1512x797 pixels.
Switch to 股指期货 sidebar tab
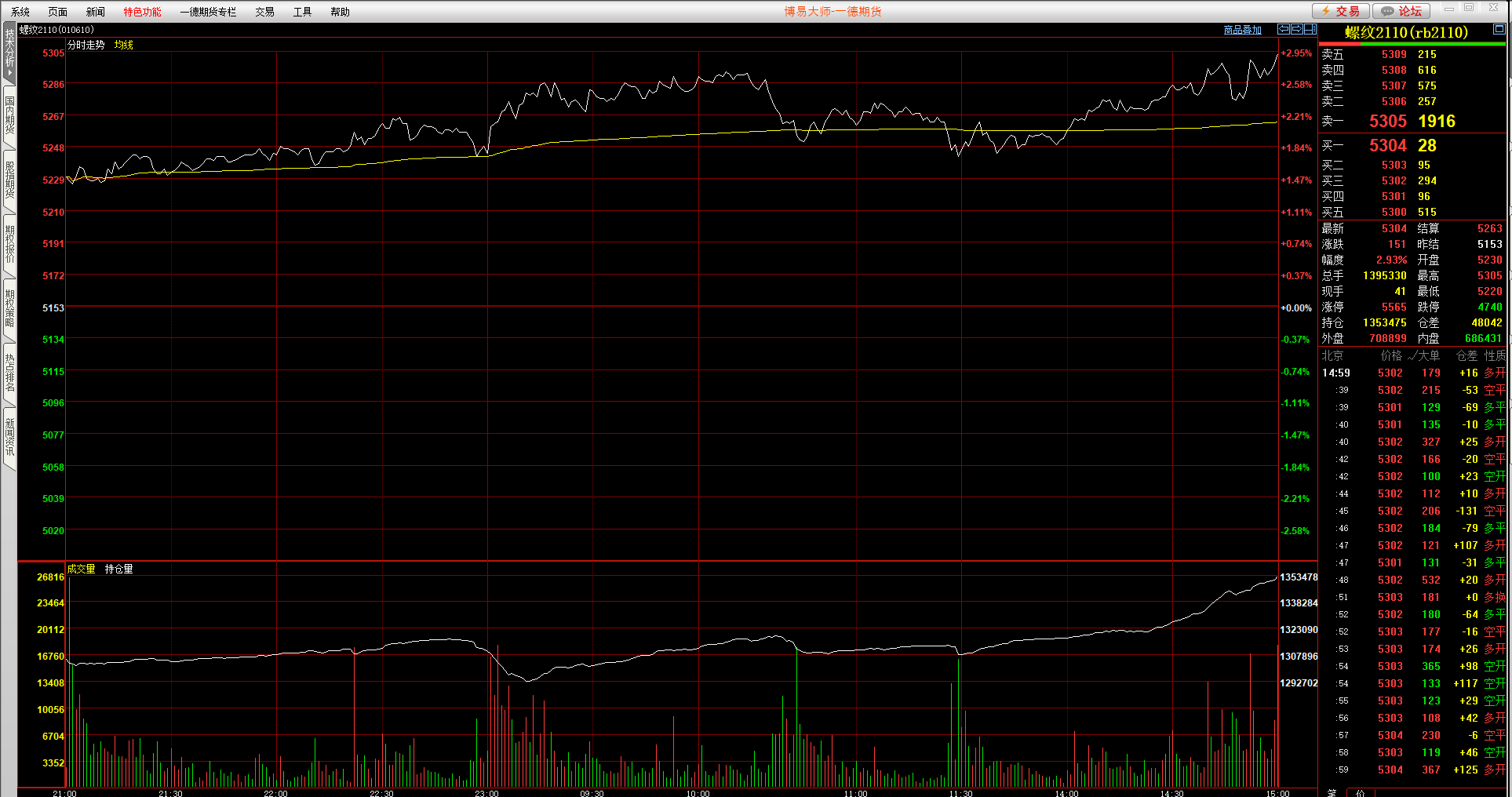9,180
